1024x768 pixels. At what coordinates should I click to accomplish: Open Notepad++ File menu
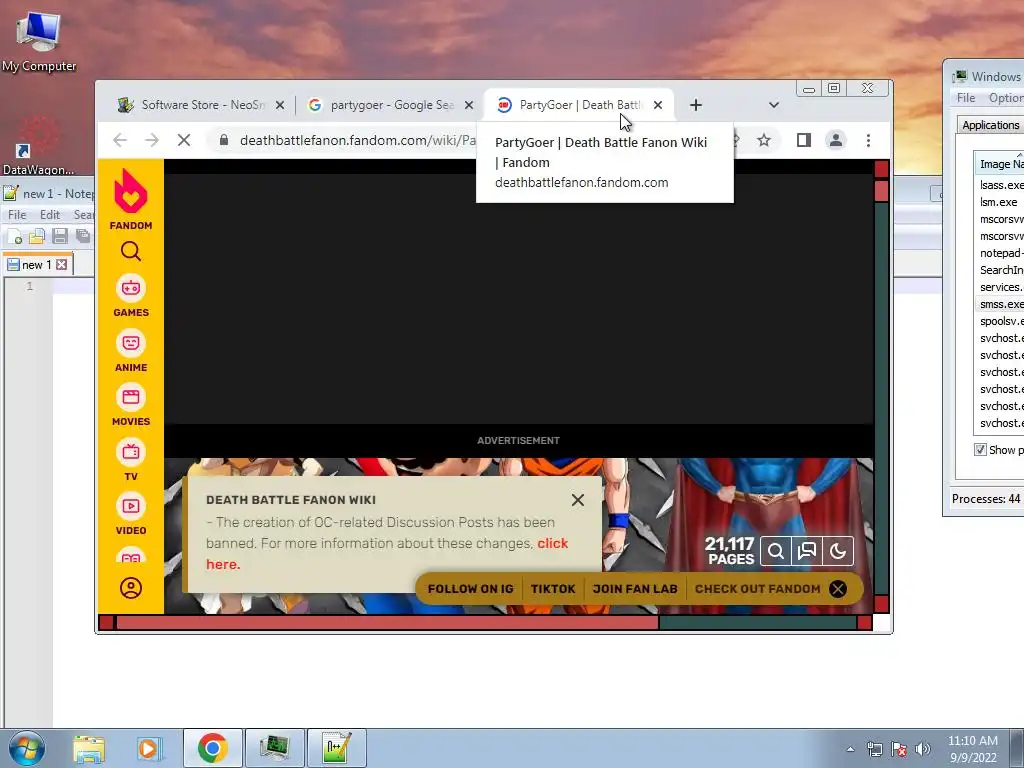tap(17, 215)
